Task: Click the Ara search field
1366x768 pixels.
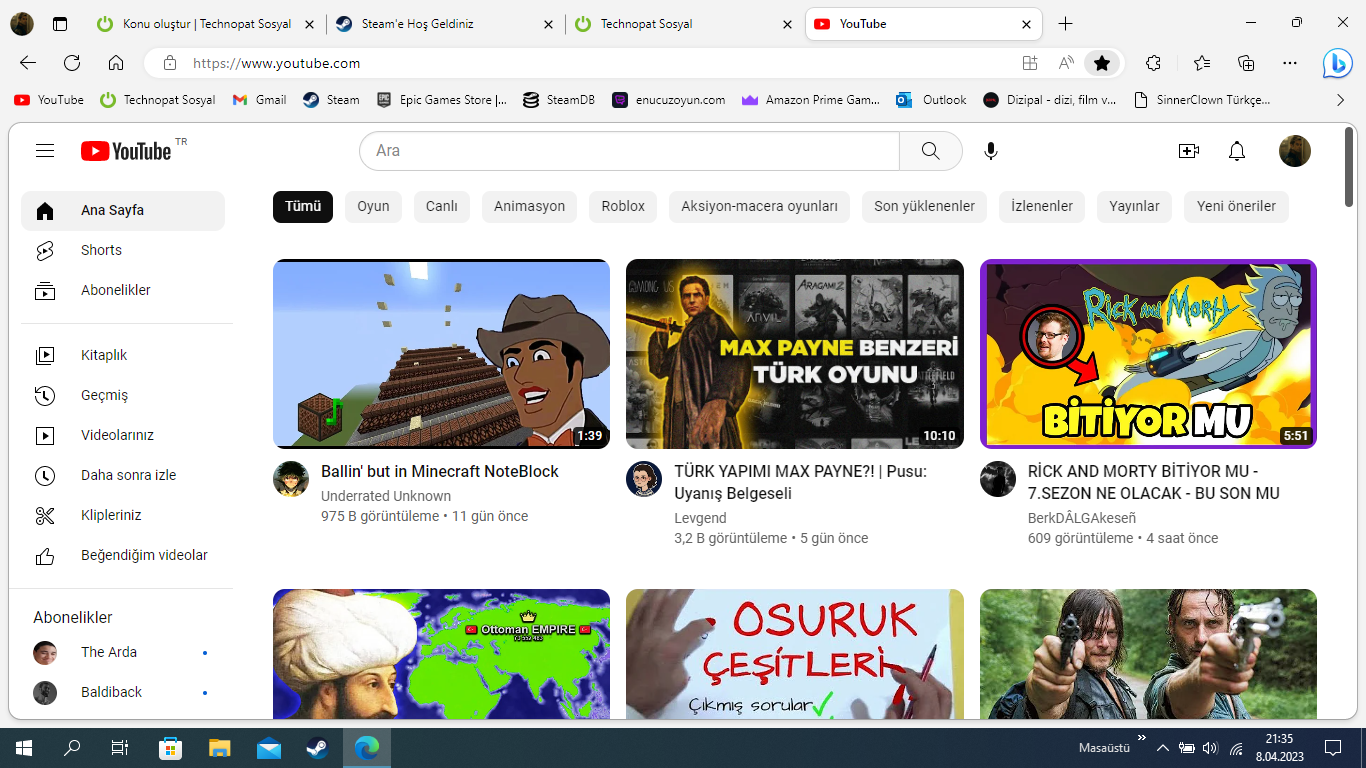Action: [630, 151]
